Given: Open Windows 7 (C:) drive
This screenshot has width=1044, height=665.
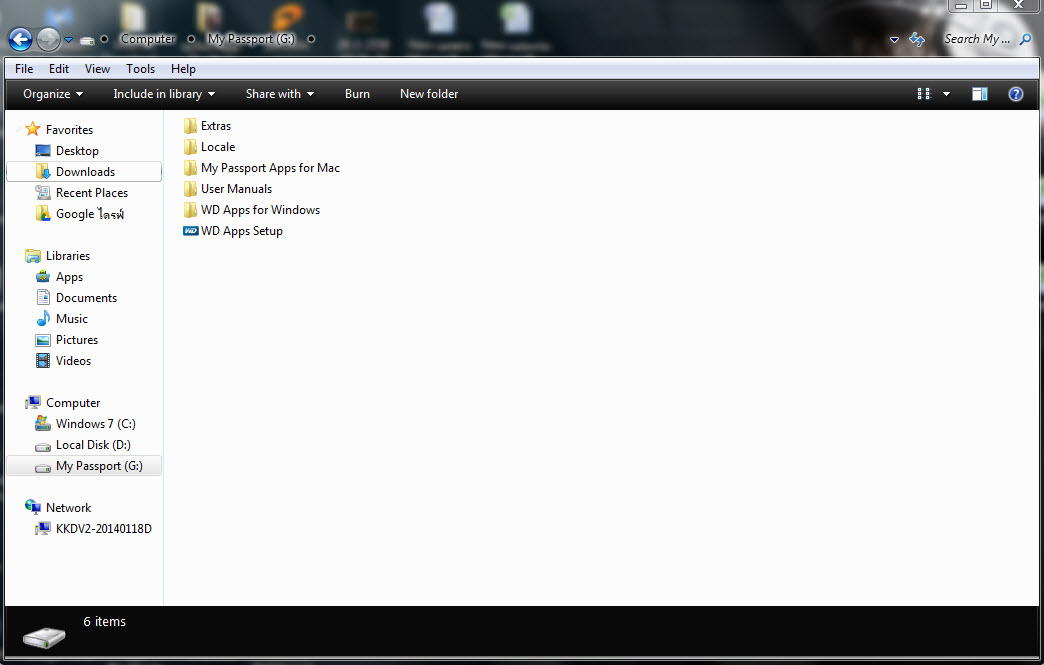Looking at the screenshot, I should click(95, 423).
